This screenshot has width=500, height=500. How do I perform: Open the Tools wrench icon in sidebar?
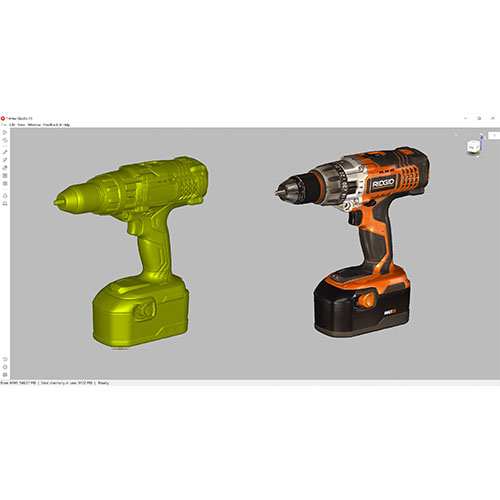[5, 152]
